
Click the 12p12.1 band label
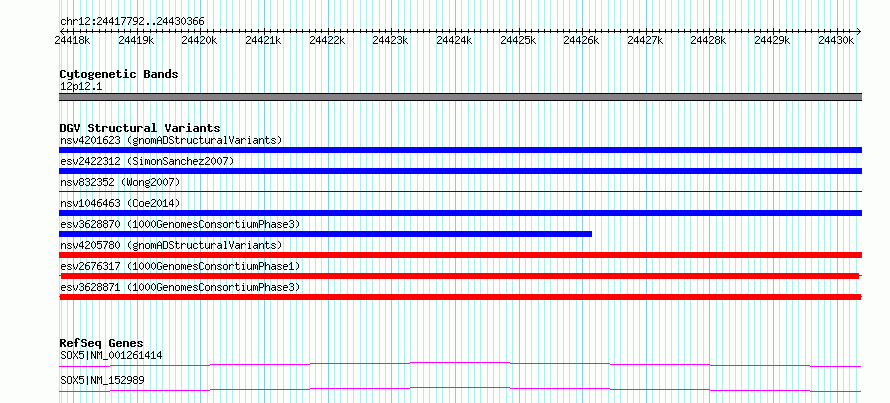[x=81, y=87]
